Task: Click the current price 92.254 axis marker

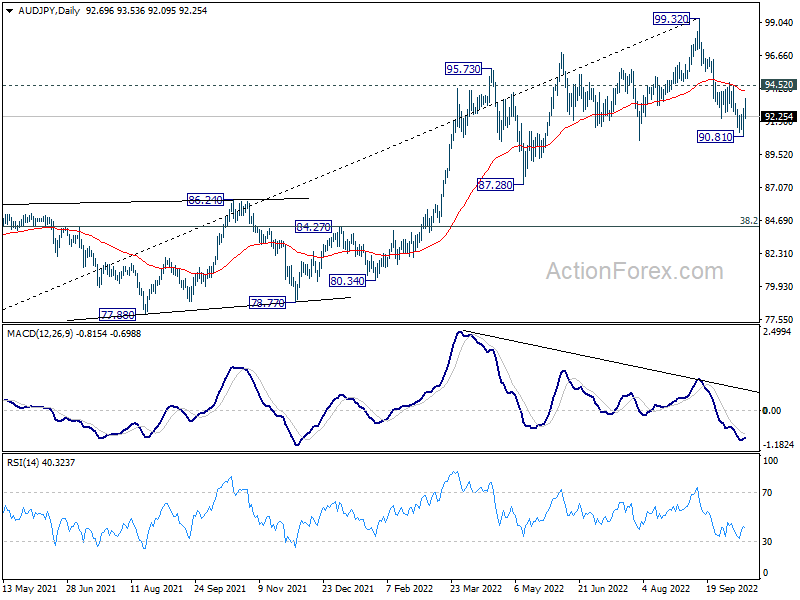Action: tap(778, 116)
